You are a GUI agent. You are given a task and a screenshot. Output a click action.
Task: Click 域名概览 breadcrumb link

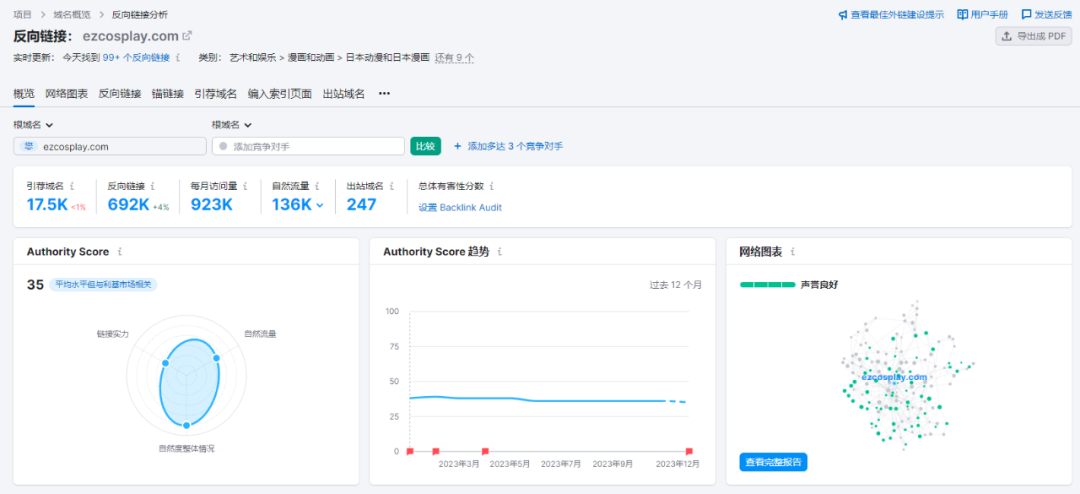click(74, 14)
